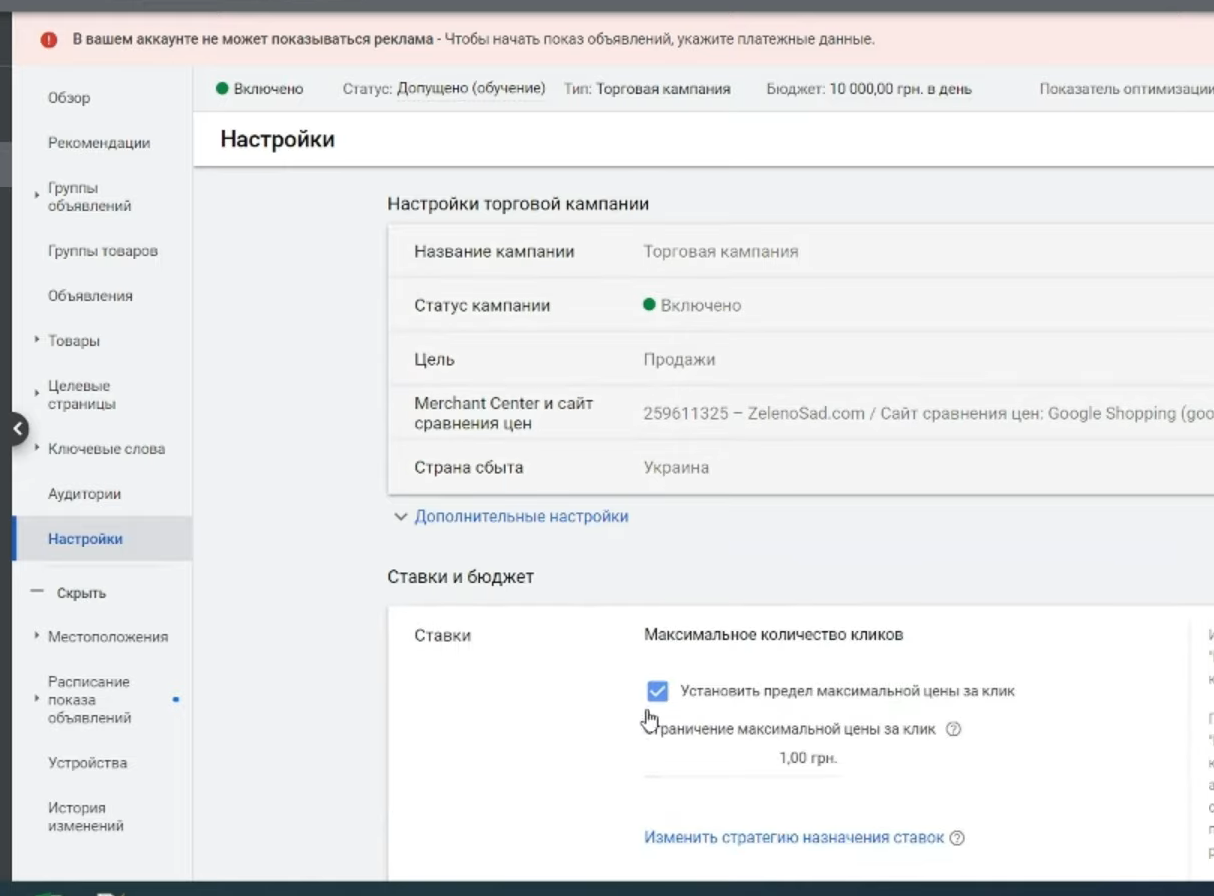
Task: Click help icon next to max CPC limit
Action: (x=953, y=730)
